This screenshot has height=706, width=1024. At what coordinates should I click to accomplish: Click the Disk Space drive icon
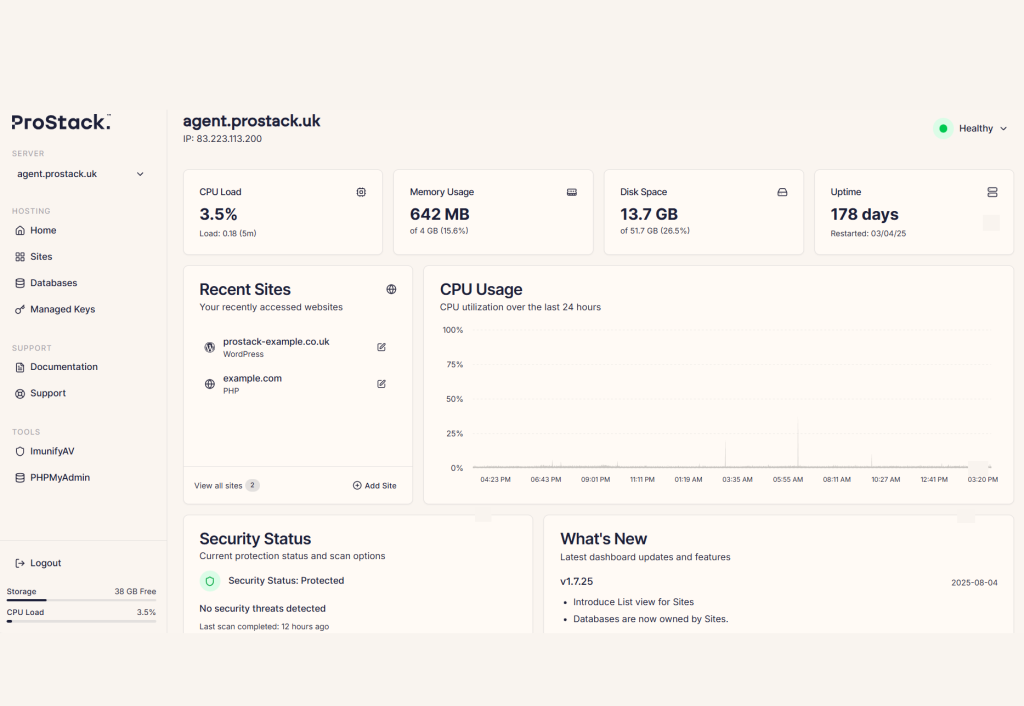(782, 192)
